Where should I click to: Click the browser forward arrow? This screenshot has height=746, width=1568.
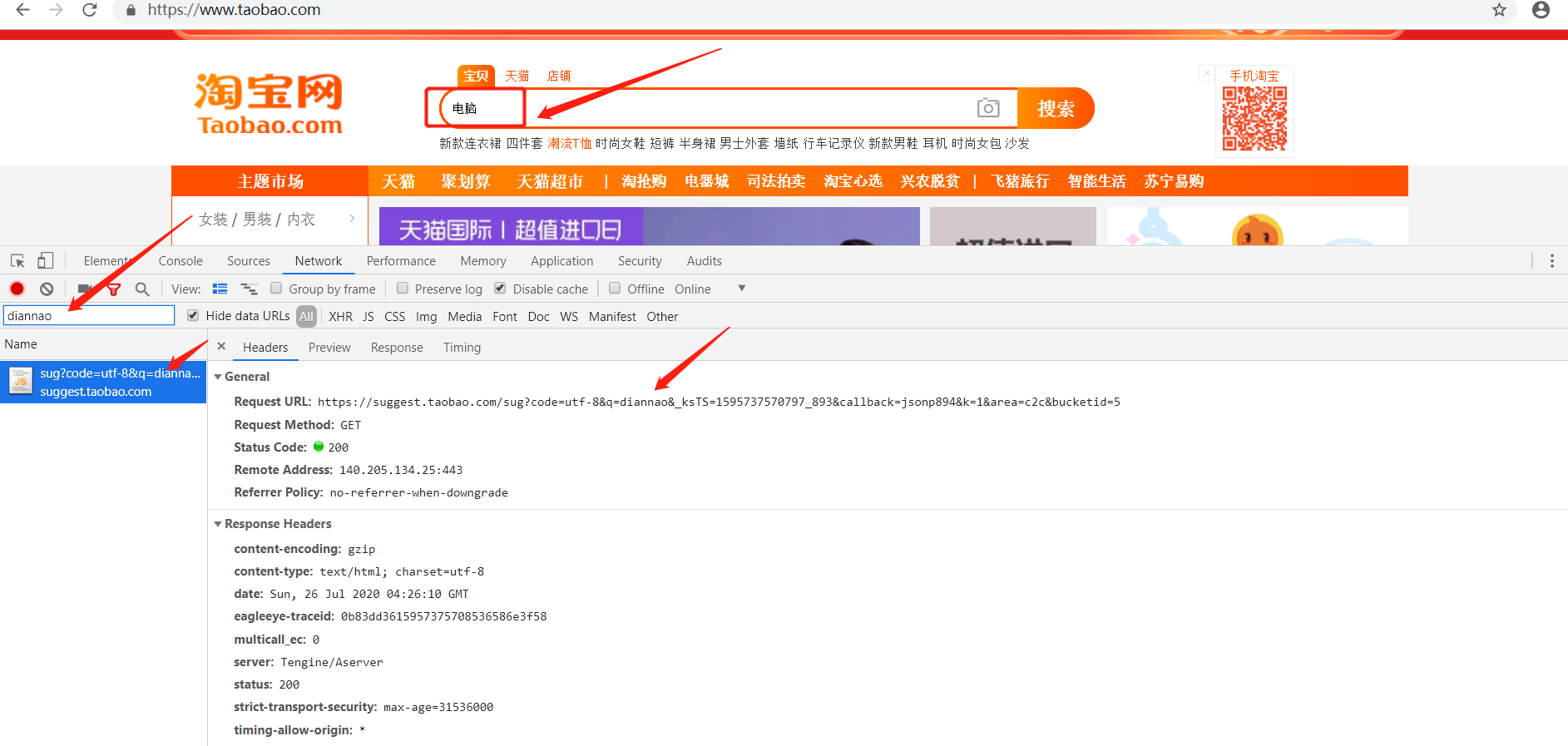56,10
